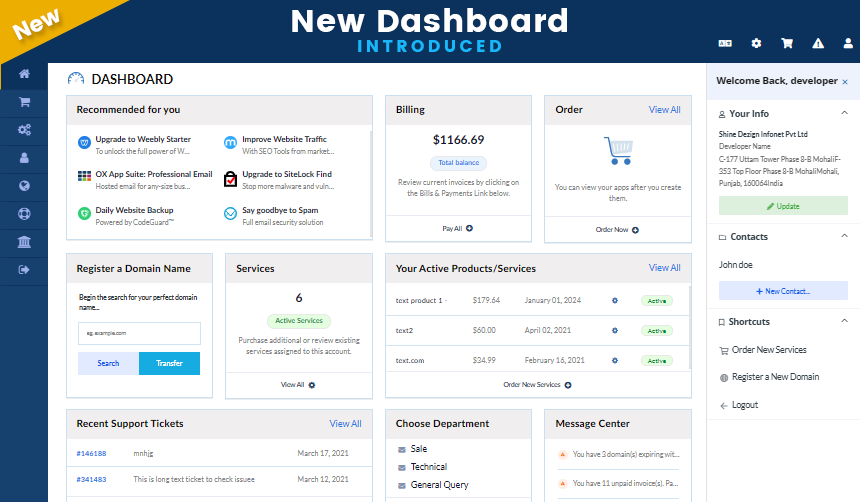Open settings gear for text2 service
Viewport: 860px width, 502px height.
pyautogui.click(x=615, y=331)
